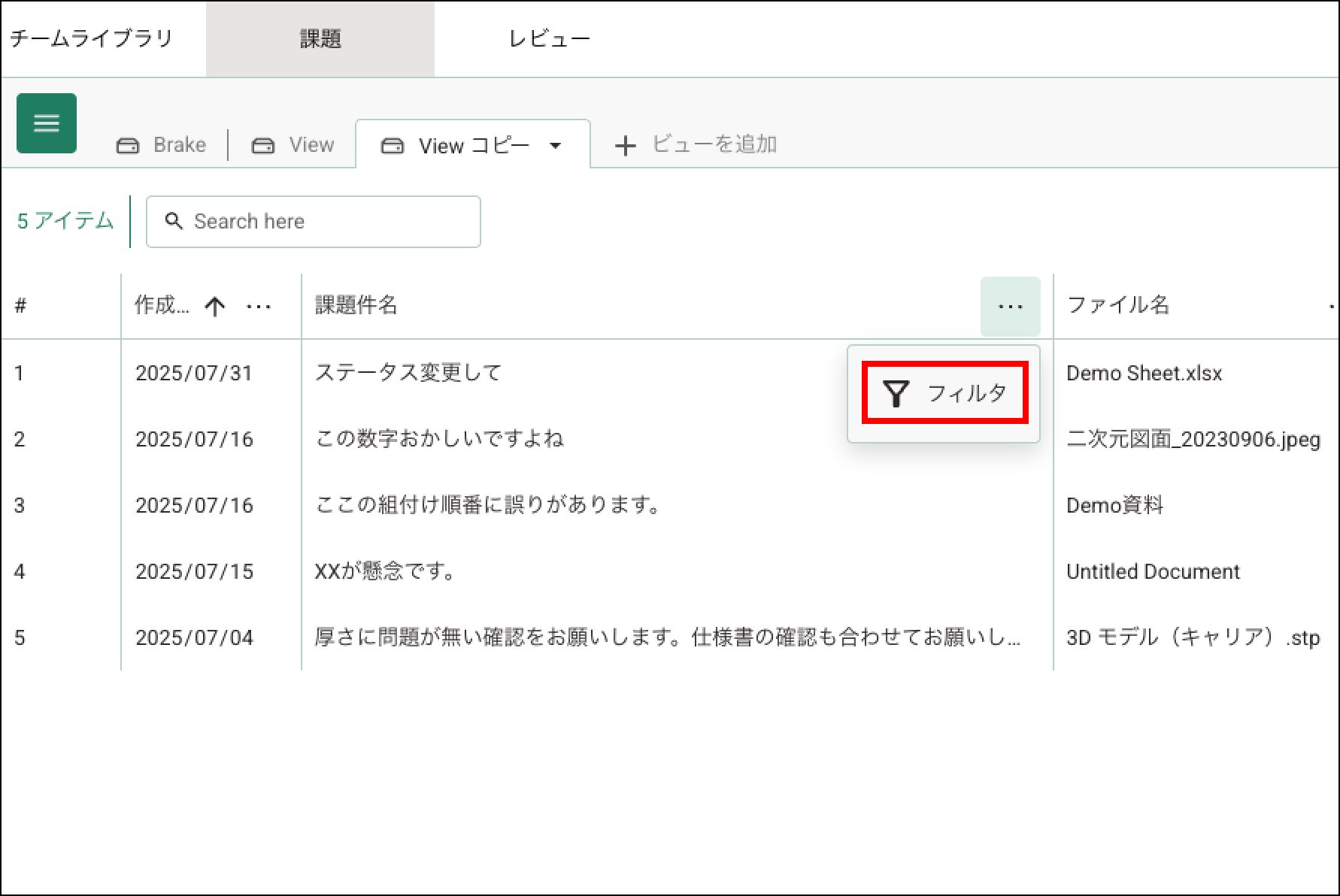The image size is (1340, 896).
Task: Open three-dot menu in 作成 column header
Action: tap(259, 306)
